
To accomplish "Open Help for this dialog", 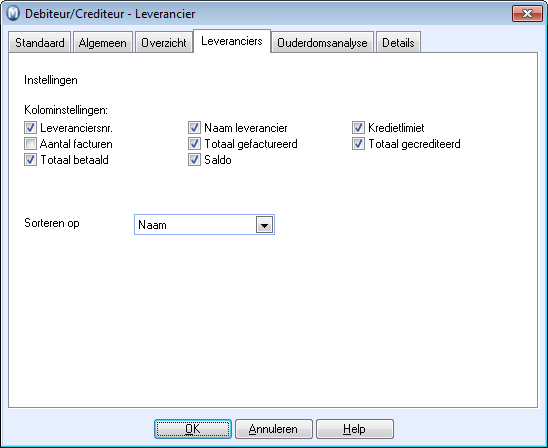I will [x=355, y=429].
